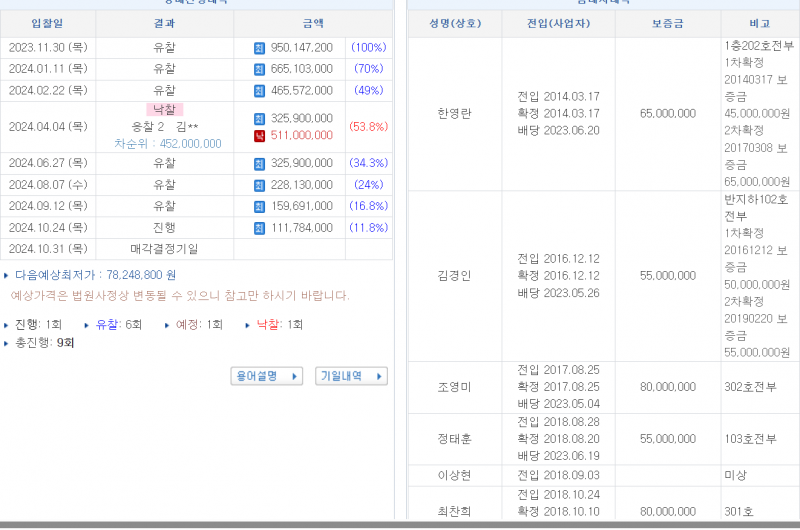Viewport: 800px width, 530px height.
Task: Click the 성명(상호) column header
Action: (454, 23)
